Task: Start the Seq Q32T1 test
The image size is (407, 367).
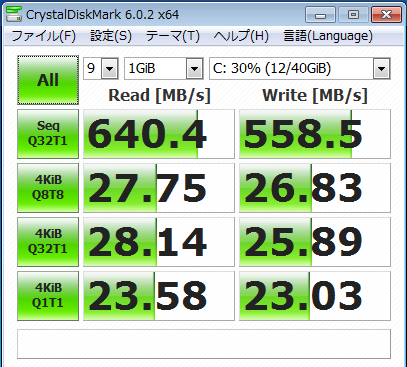Action: point(48,134)
